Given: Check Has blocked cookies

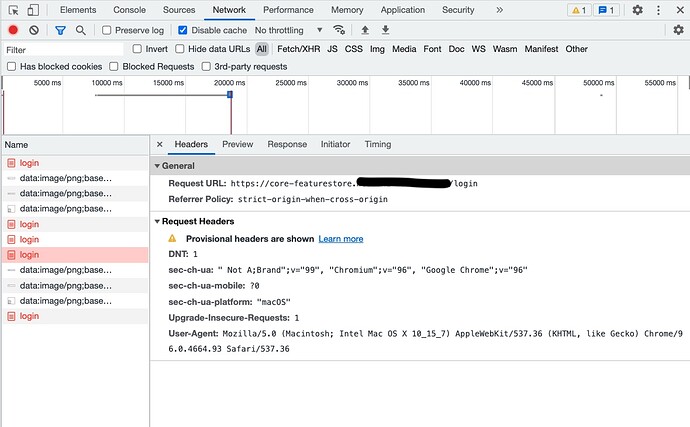Looking at the screenshot, I should click(11, 66).
